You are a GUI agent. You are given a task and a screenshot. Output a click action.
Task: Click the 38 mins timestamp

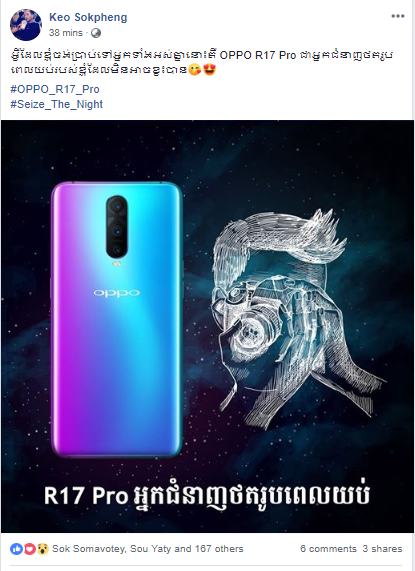tap(66, 33)
